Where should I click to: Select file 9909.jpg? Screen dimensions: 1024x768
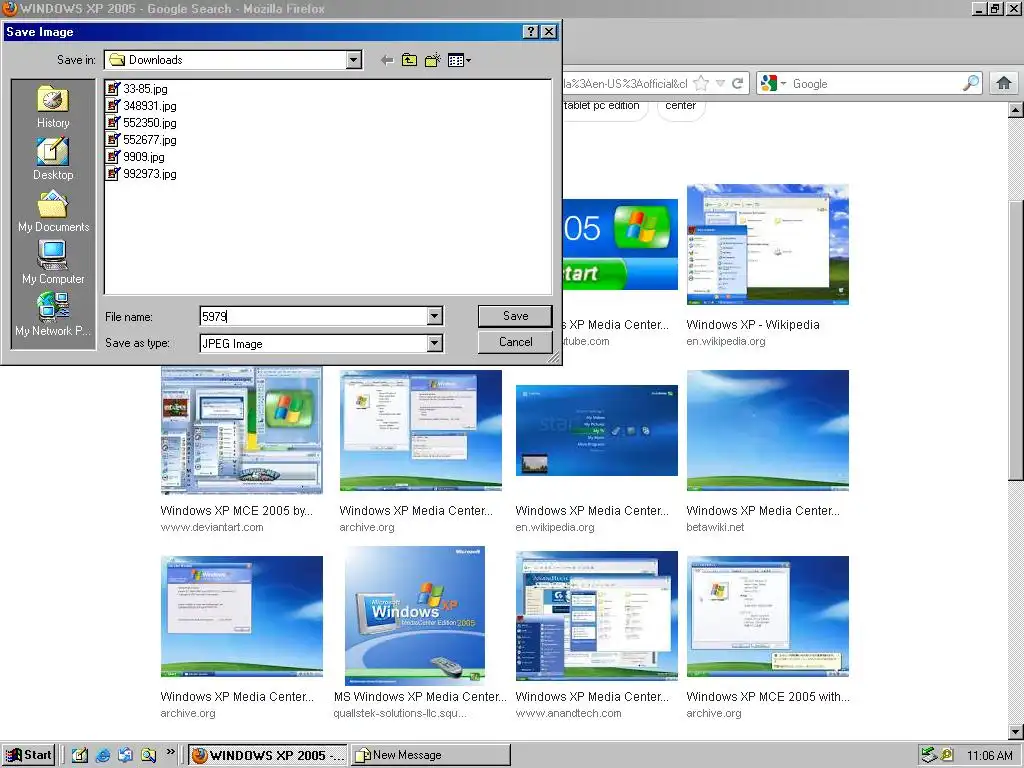[x=136, y=157]
